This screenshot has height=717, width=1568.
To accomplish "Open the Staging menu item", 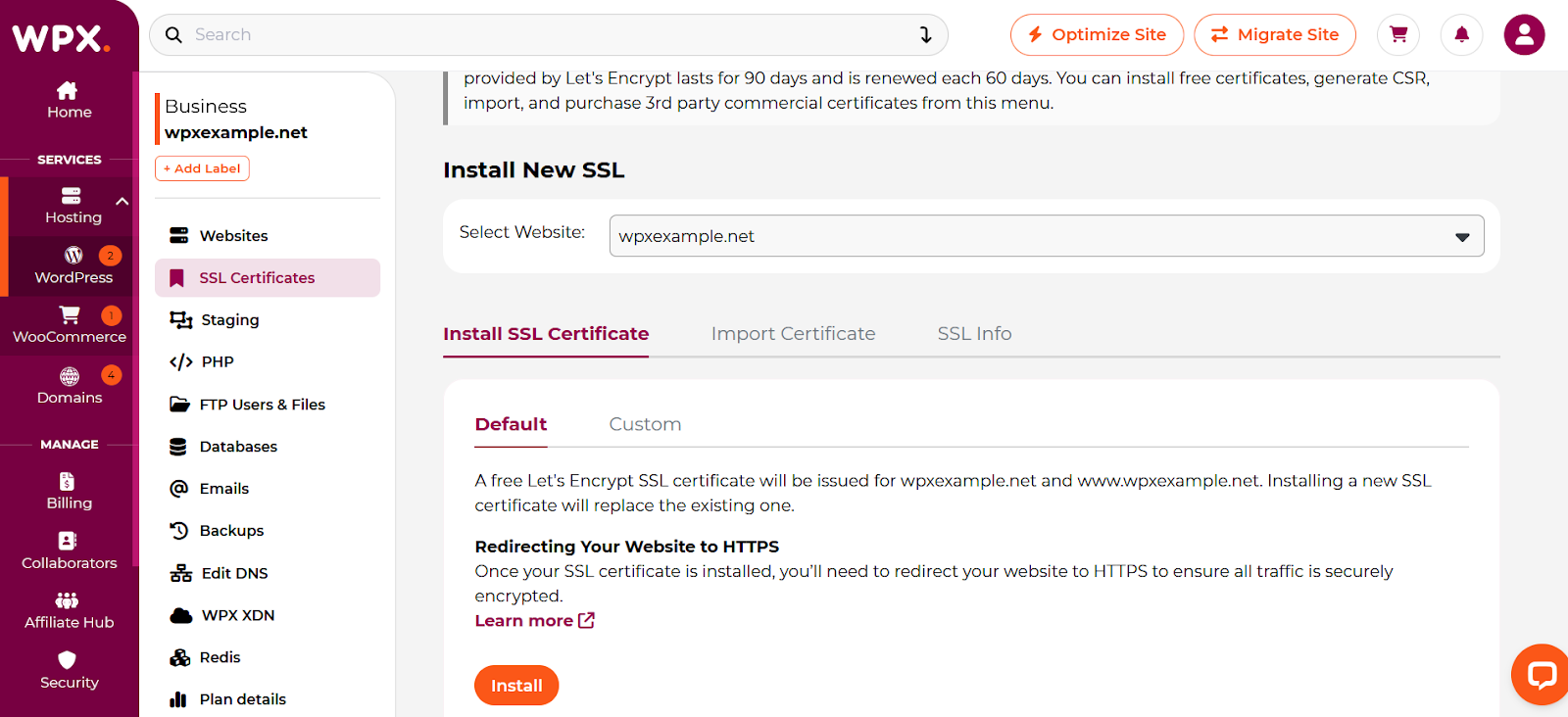I will coord(268,320).
